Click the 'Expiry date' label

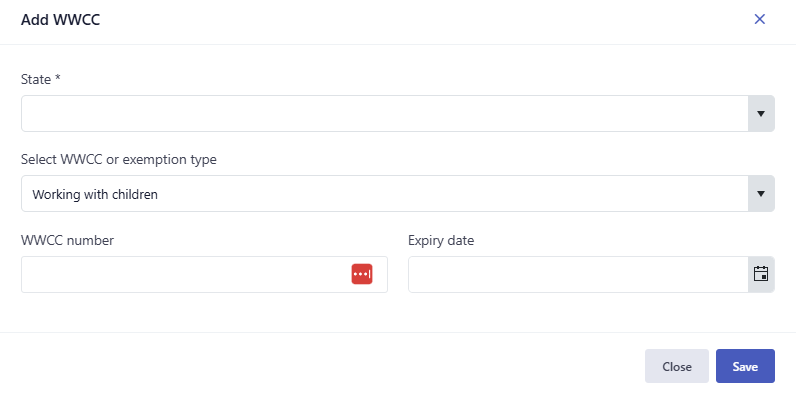pyautogui.click(x=441, y=240)
